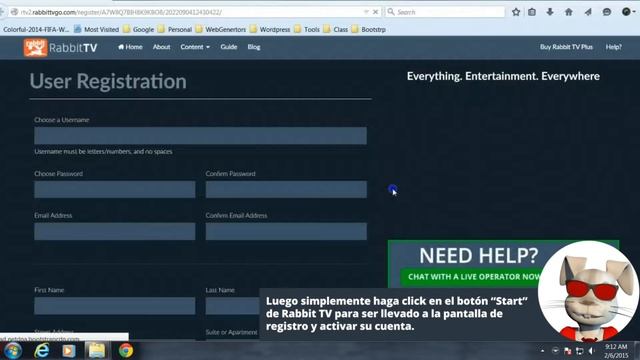Click the rabbit mascot avatar
Screen dimensions: 640x360
[x=588, y=291]
